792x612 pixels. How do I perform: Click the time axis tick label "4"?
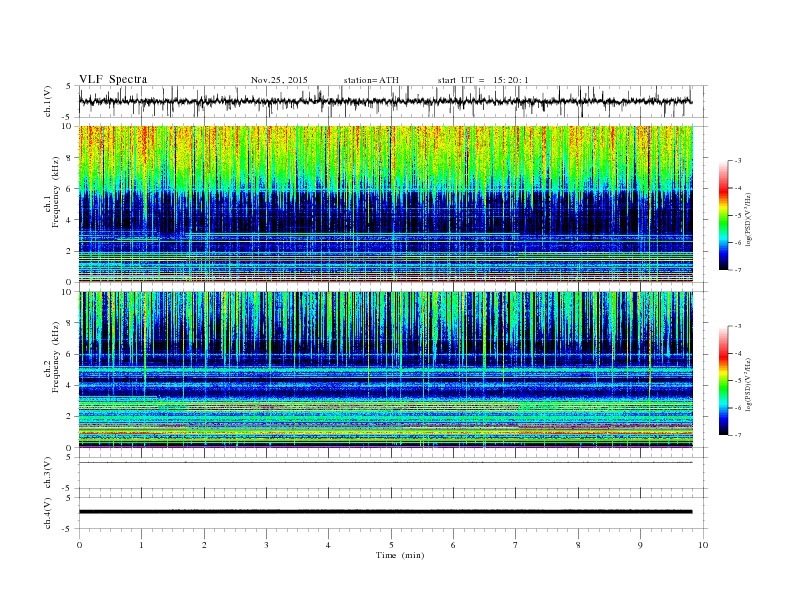pos(328,545)
